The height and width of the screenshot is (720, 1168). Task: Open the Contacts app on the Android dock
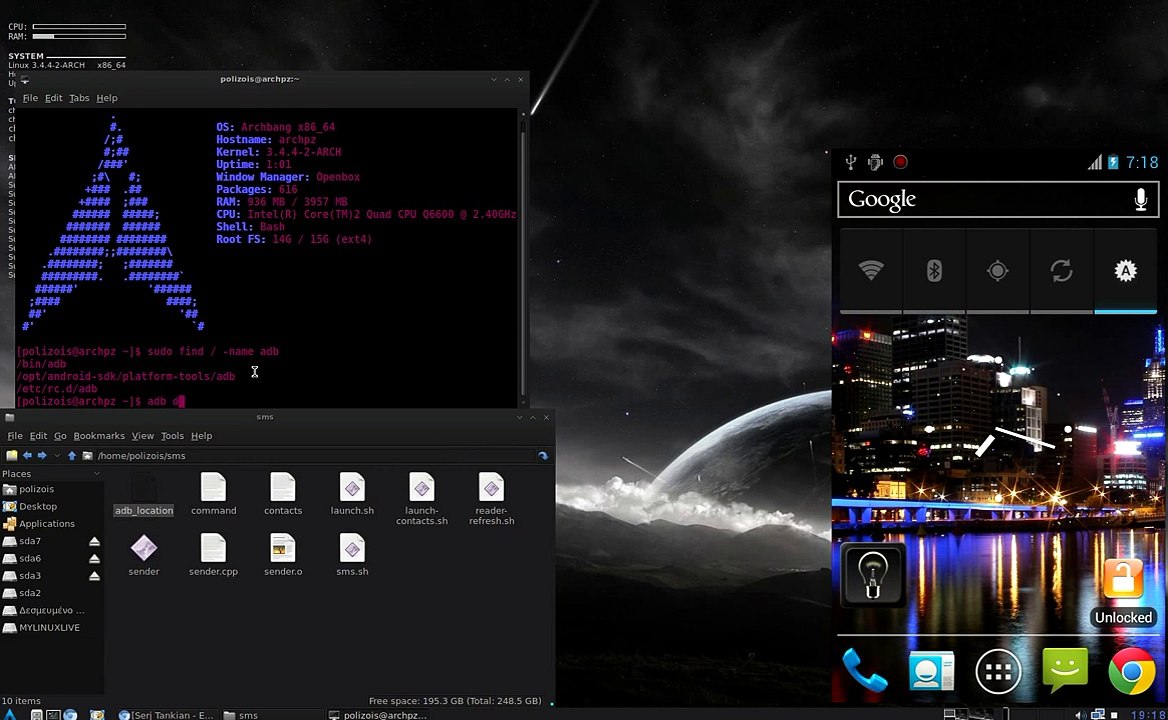(931, 671)
